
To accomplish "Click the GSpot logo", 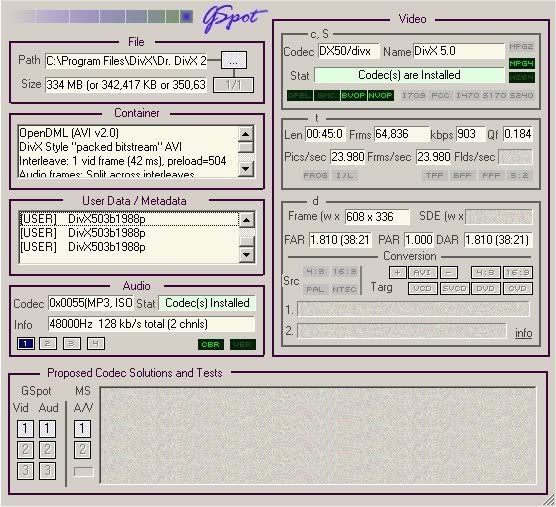I will (234, 18).
